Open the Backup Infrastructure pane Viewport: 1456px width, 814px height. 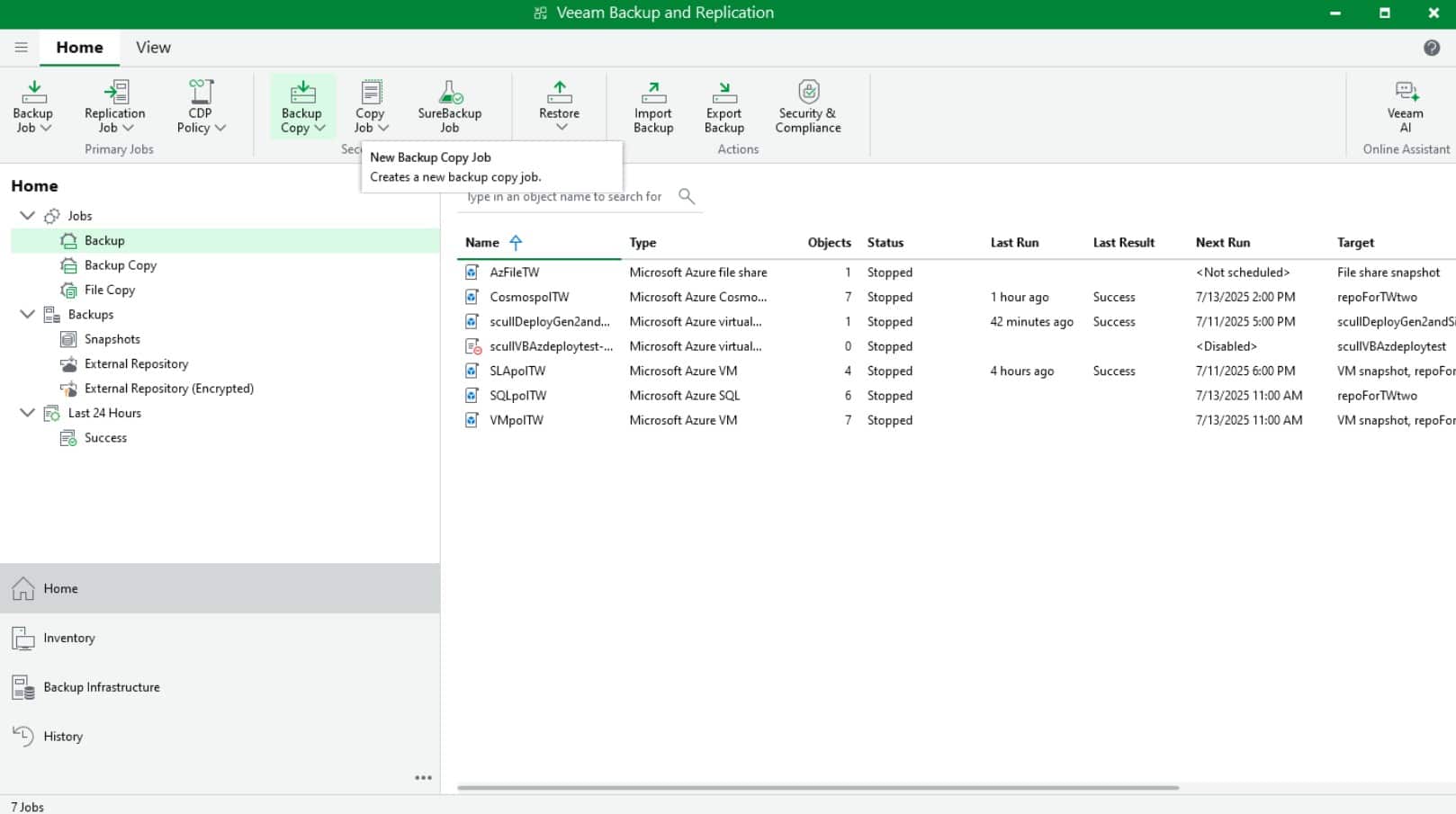[220, 687]
